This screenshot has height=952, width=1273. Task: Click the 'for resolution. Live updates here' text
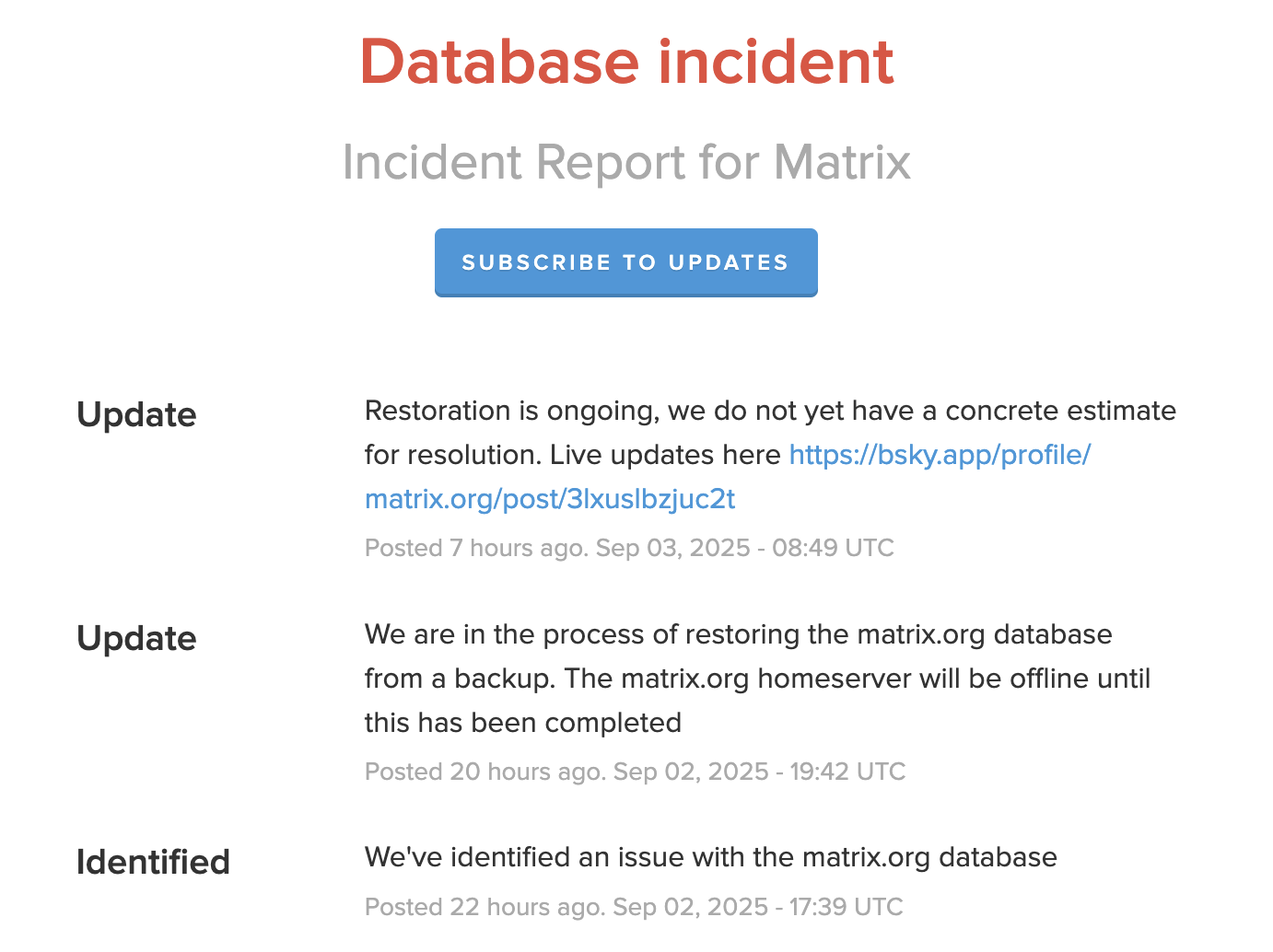(x=571, y=455)
